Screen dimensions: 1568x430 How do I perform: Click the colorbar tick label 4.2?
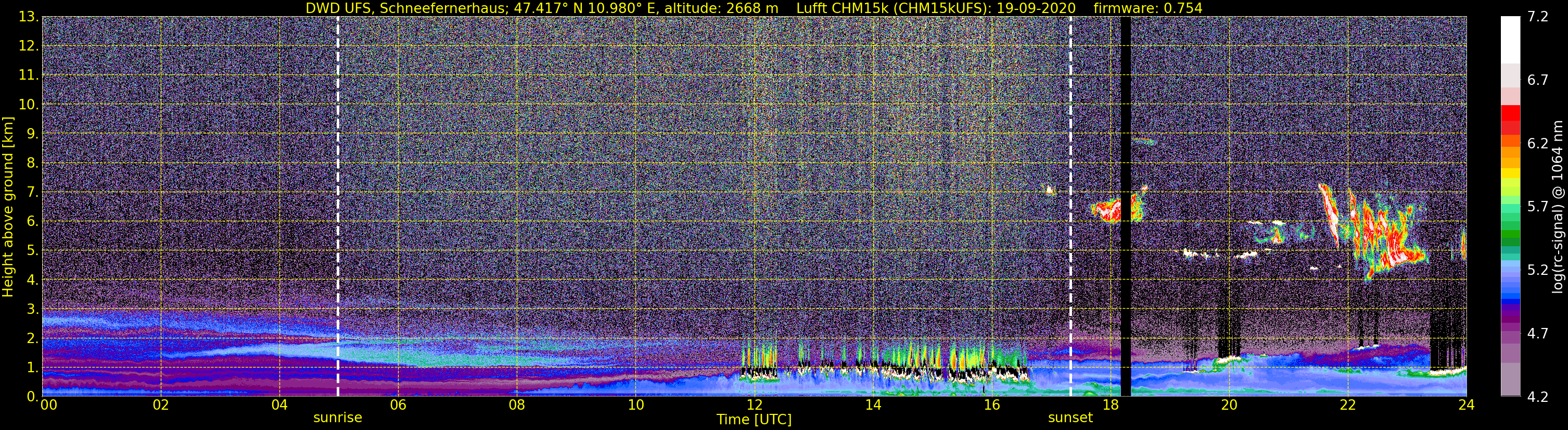tap(1538, 397)
